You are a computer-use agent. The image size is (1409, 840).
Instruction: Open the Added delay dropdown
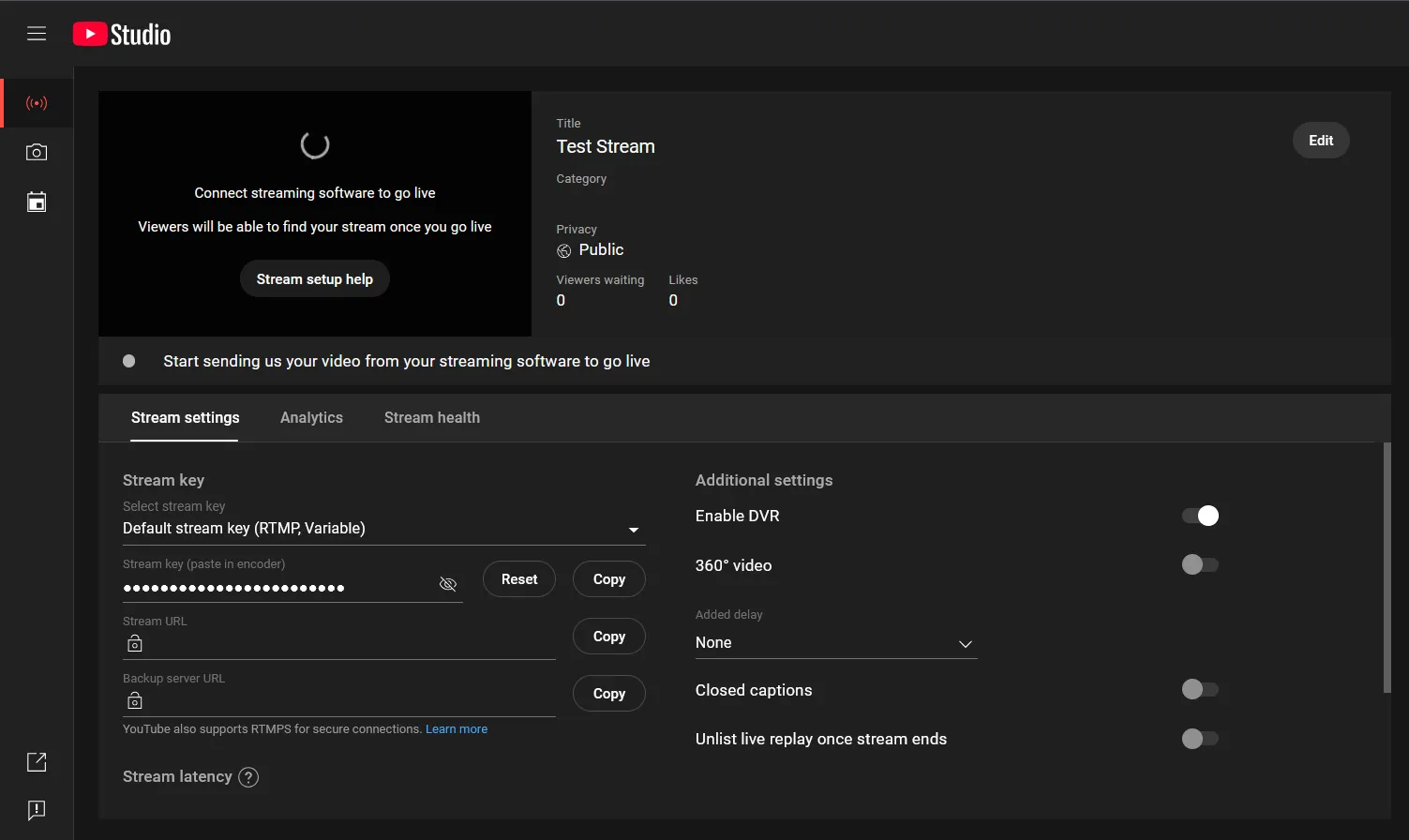(x=835, y=643)
